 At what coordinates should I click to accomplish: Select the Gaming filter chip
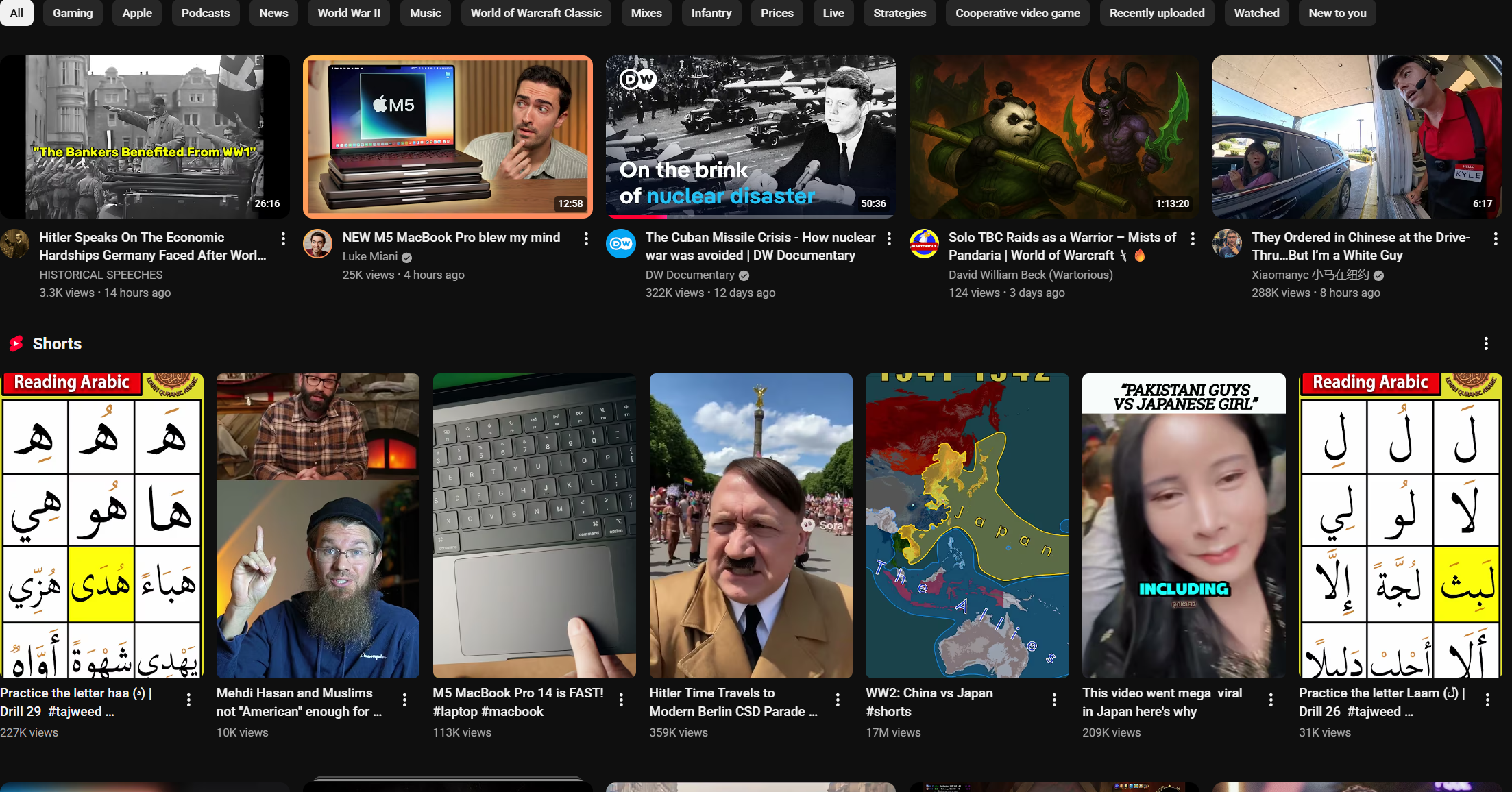(x=73, y=13)
